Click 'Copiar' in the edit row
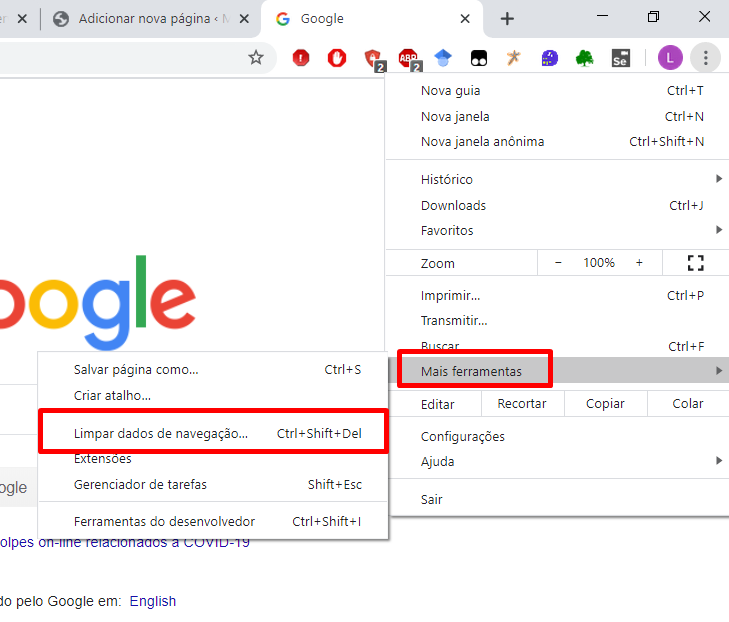The width and height of the screenshot is (729, 622). (x=605, y=404)
